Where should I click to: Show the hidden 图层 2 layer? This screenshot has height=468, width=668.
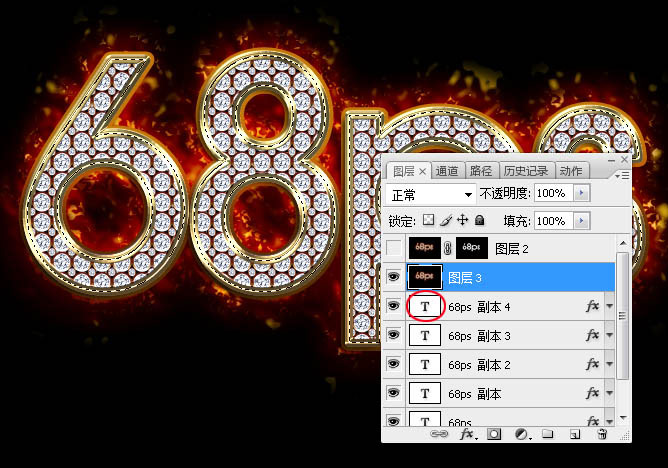coord(393,247)
